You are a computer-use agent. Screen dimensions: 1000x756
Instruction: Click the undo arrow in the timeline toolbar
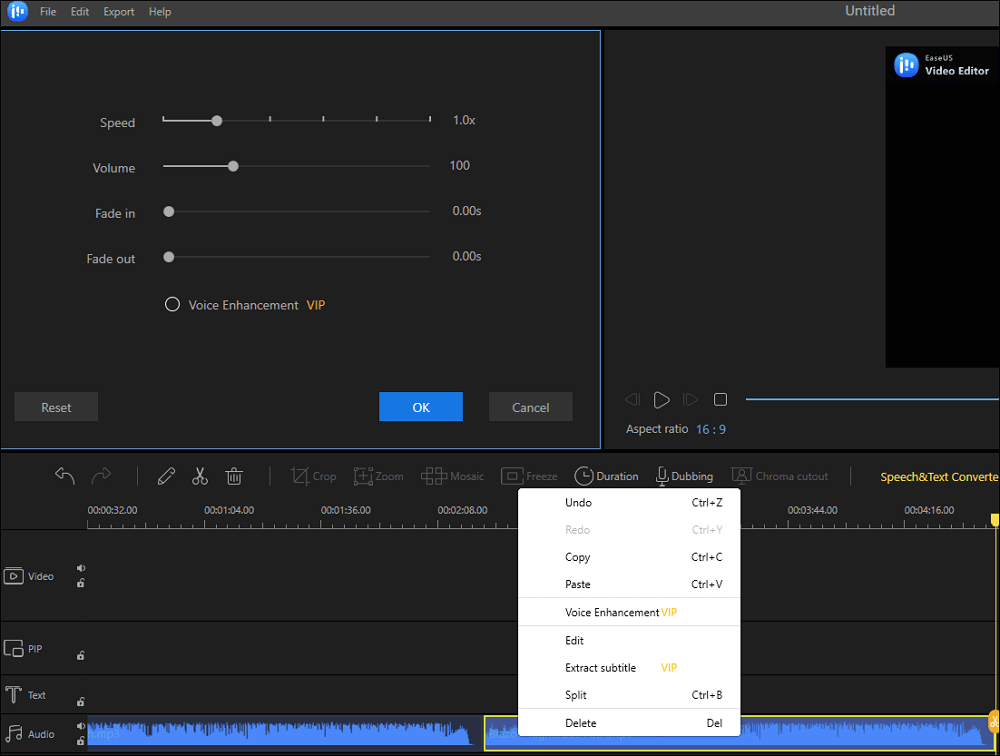65,476
